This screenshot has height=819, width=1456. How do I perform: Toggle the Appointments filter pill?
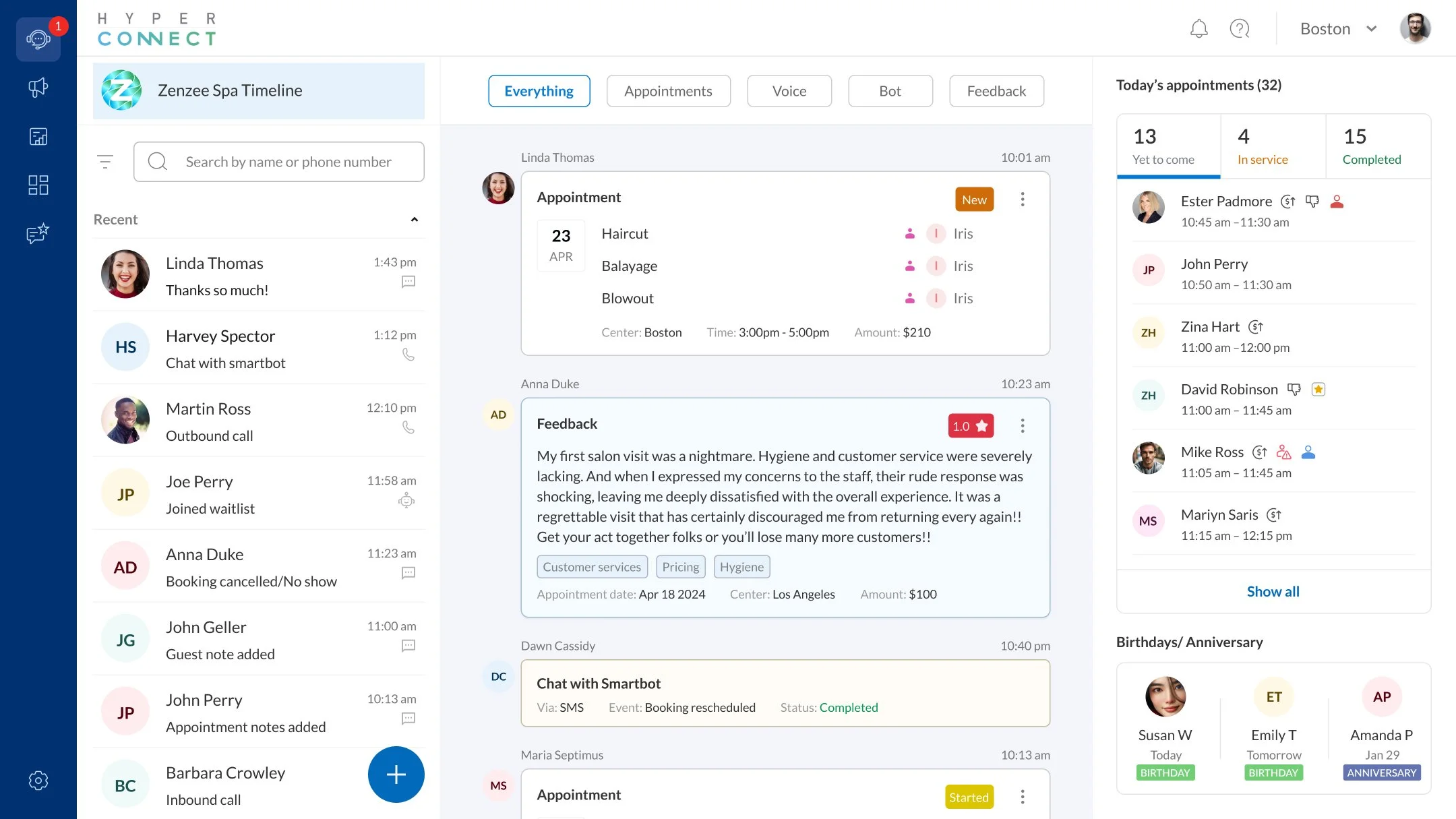tap(668, 90)
